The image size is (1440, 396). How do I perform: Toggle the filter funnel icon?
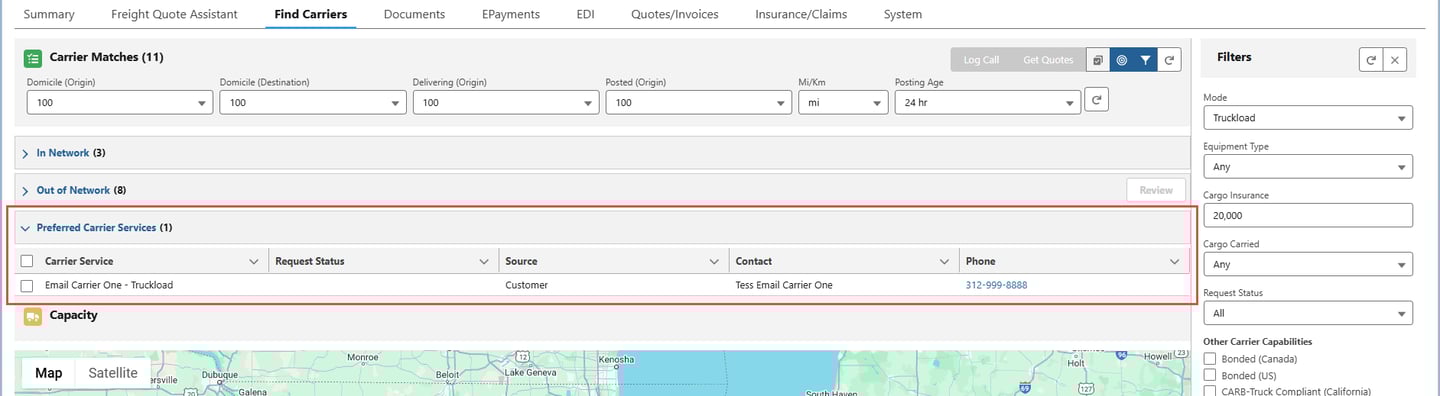pos(1146,60)
